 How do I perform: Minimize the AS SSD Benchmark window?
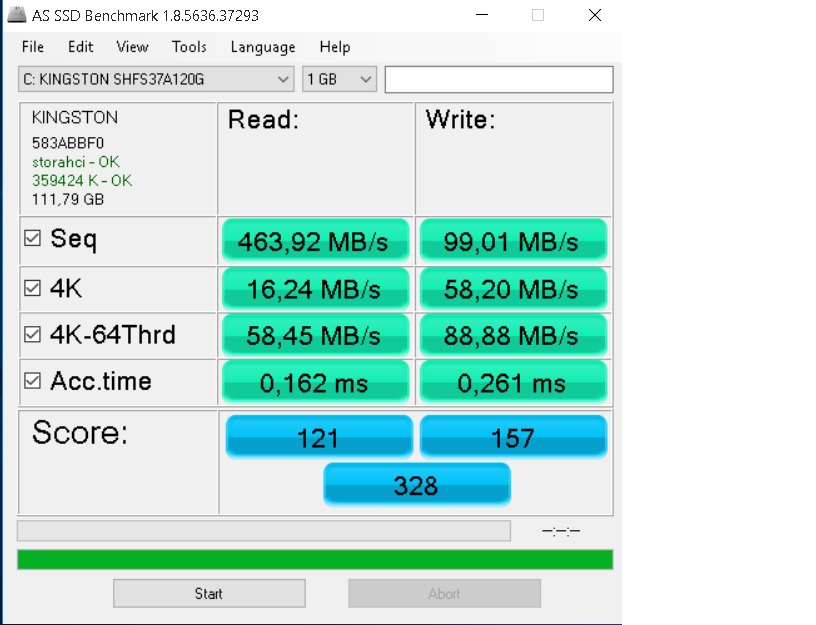(x=482, y=15)
